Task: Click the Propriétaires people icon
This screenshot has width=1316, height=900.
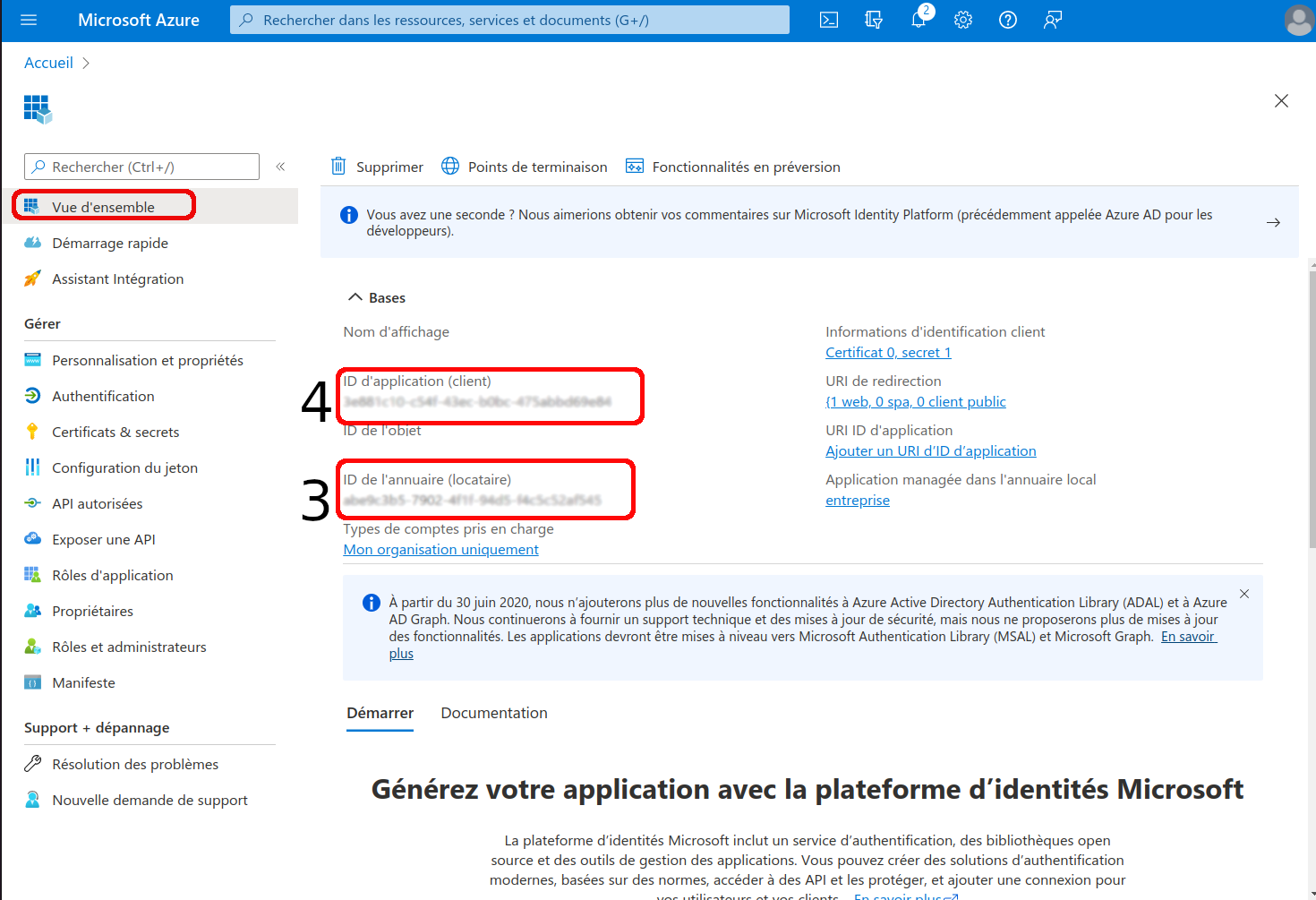Action: (33, 611)
